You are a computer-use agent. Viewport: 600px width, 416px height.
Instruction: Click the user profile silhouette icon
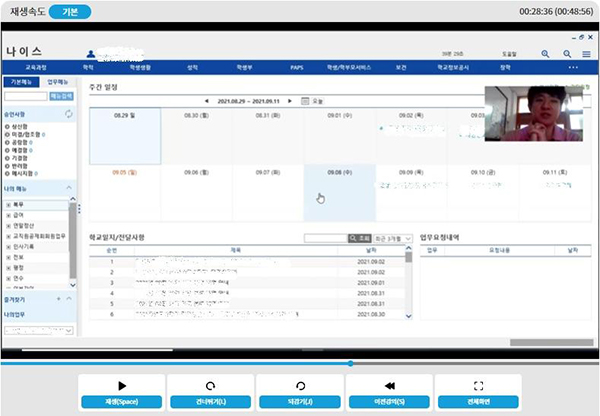[x=91, y=54]
